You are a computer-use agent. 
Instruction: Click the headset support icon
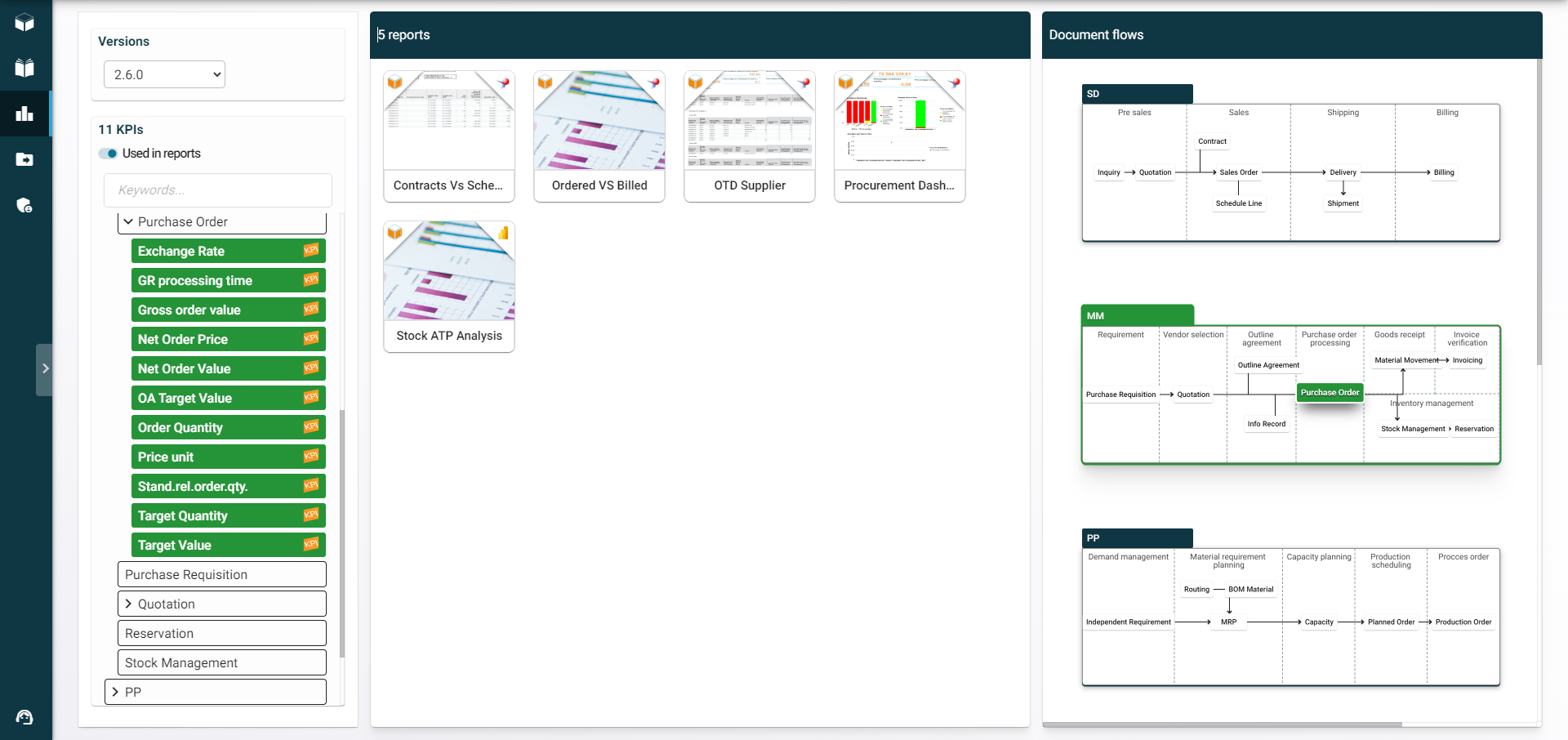24,717
